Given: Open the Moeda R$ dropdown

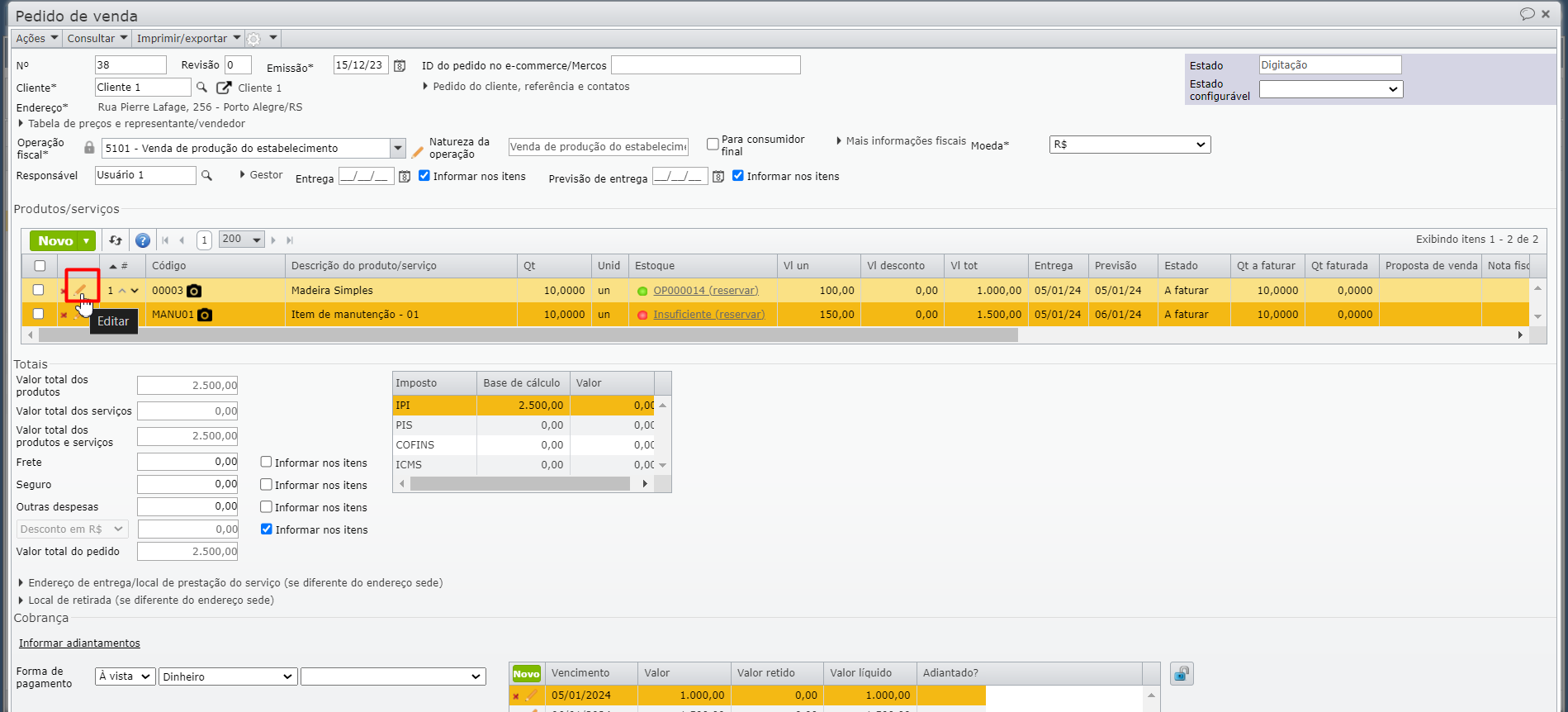Looking at the screenshot, I should pyautogui.click(x=1129, y=145).
